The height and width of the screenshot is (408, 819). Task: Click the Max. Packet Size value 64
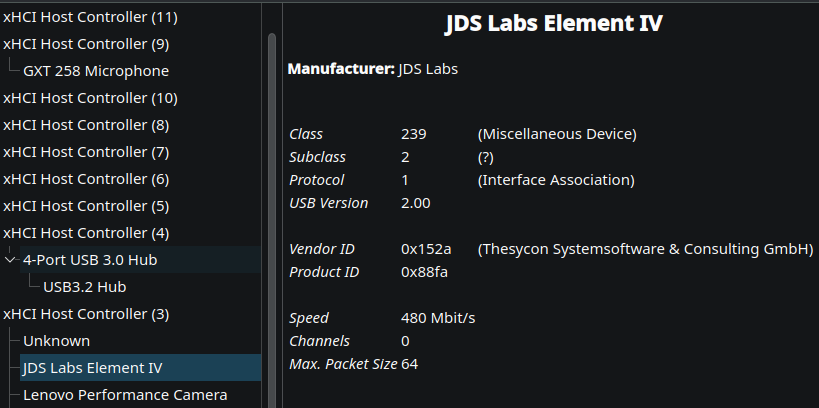(x=410, y=364)
